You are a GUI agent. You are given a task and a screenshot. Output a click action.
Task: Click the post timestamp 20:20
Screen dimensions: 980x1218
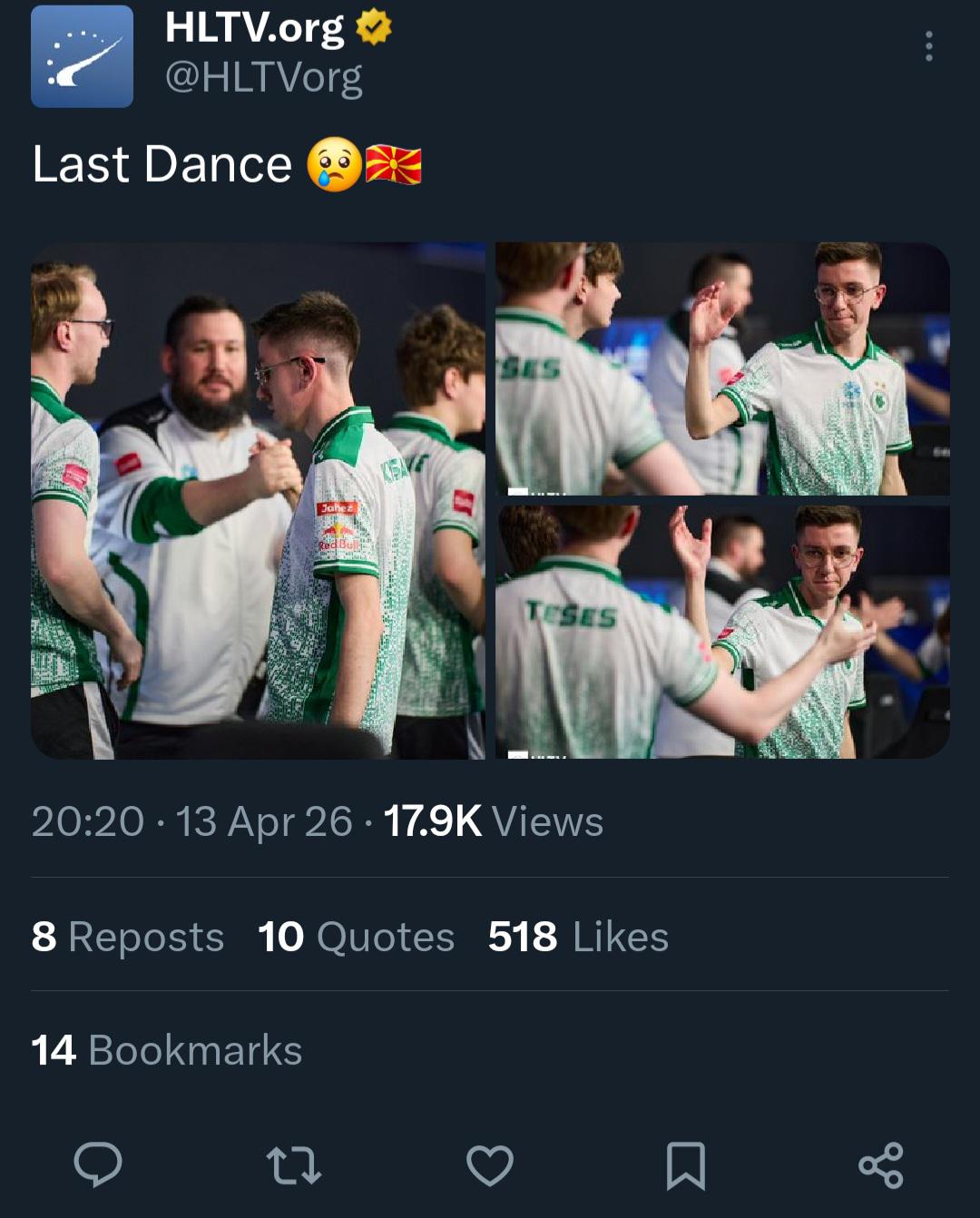87,821
